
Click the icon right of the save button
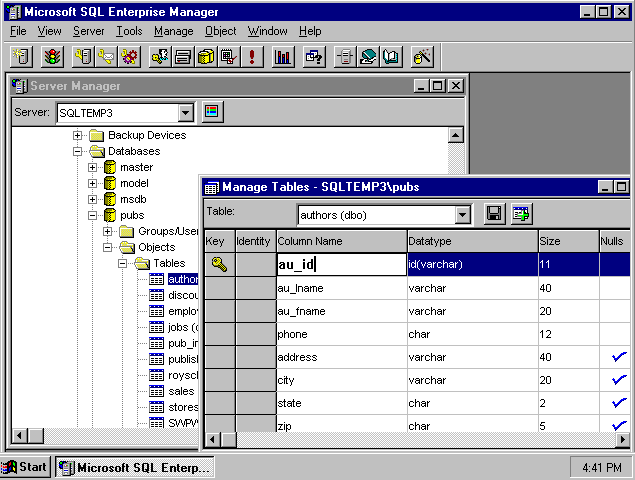click(521, 213)
